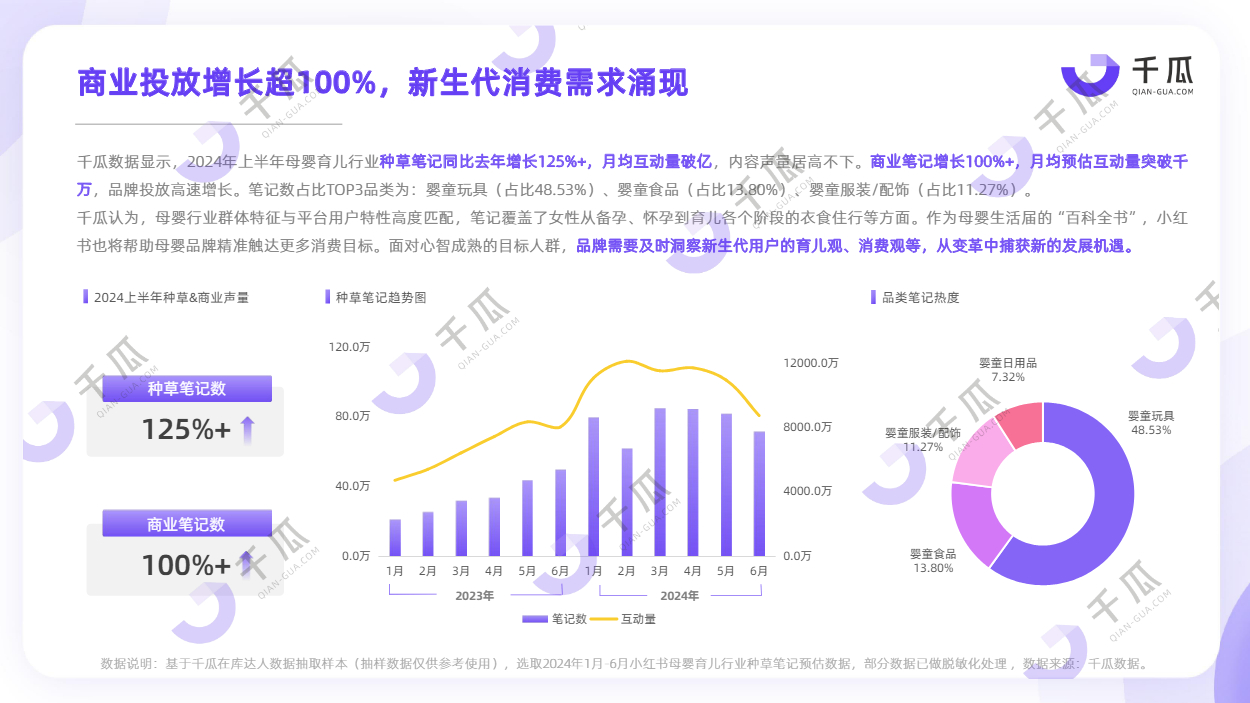The width and height of the screenshot is (1250, 703).
Task: Click the 婴童玩具 48.53% donut label
Action: click(x=1151, y=422)
